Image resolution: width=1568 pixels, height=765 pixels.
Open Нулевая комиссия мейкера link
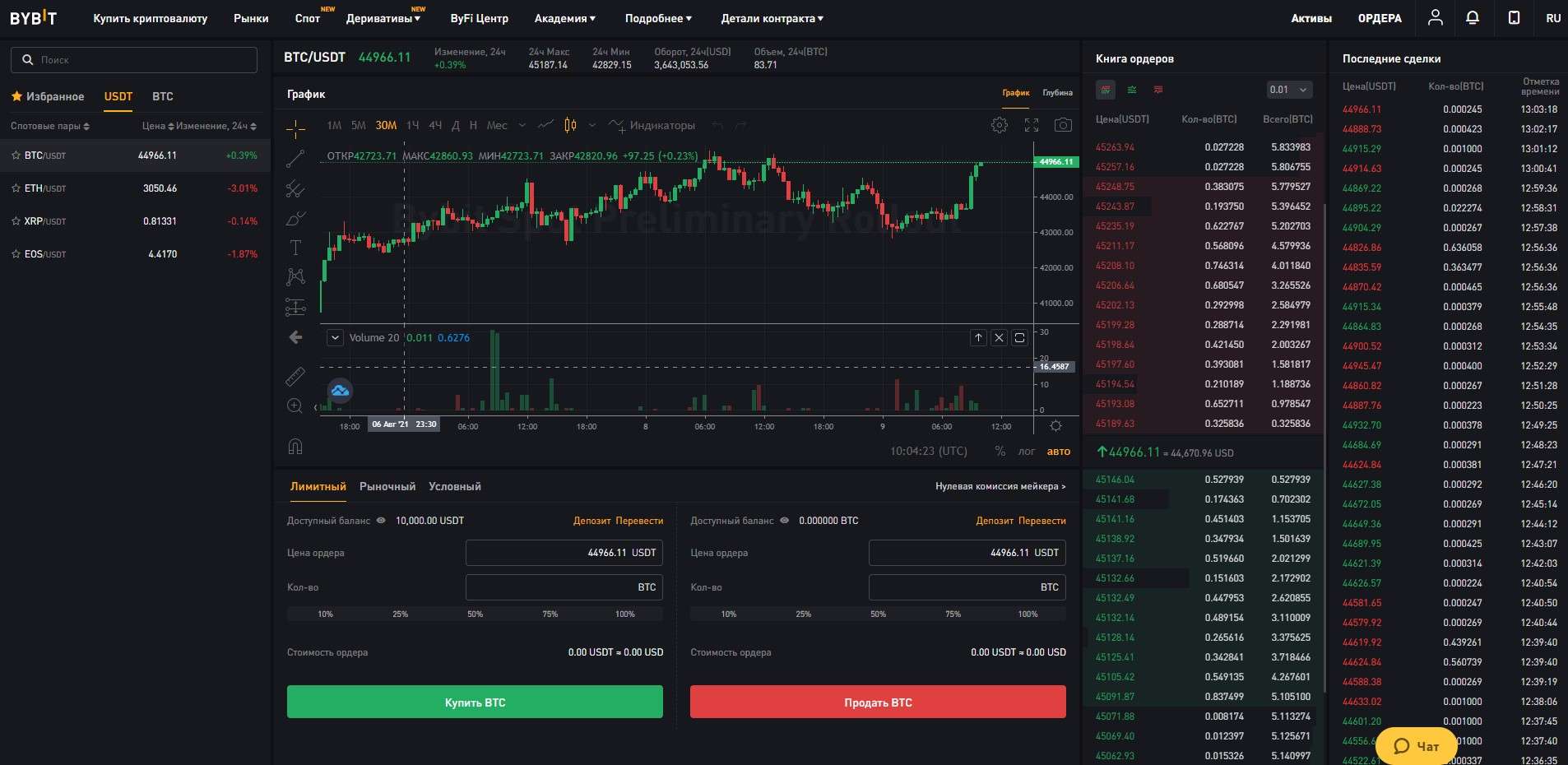[1000, 486]
